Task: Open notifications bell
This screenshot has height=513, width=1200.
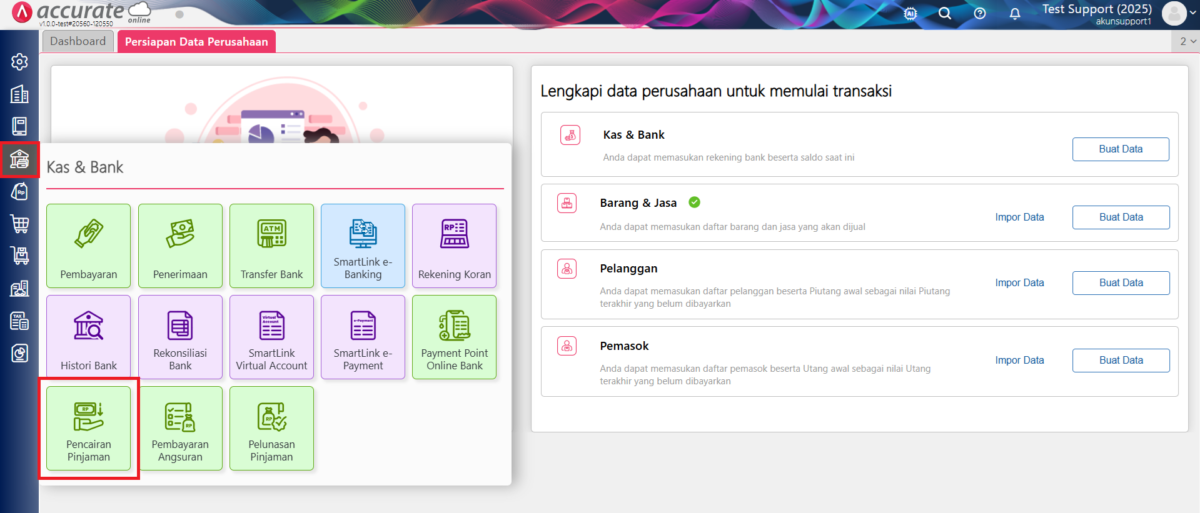Action: [1015, 13]
